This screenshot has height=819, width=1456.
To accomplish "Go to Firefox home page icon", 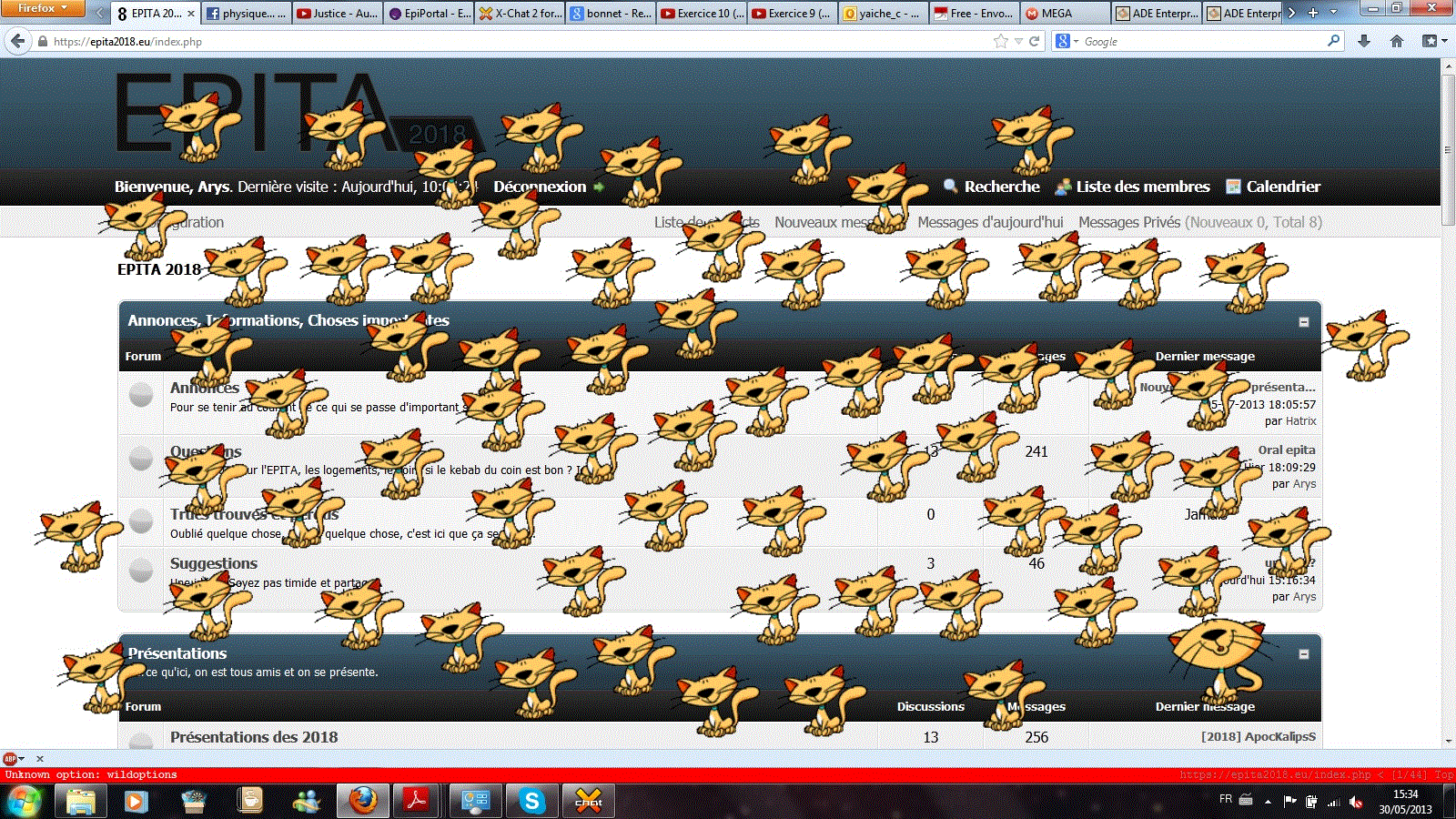I will [x=1397, y=41].
